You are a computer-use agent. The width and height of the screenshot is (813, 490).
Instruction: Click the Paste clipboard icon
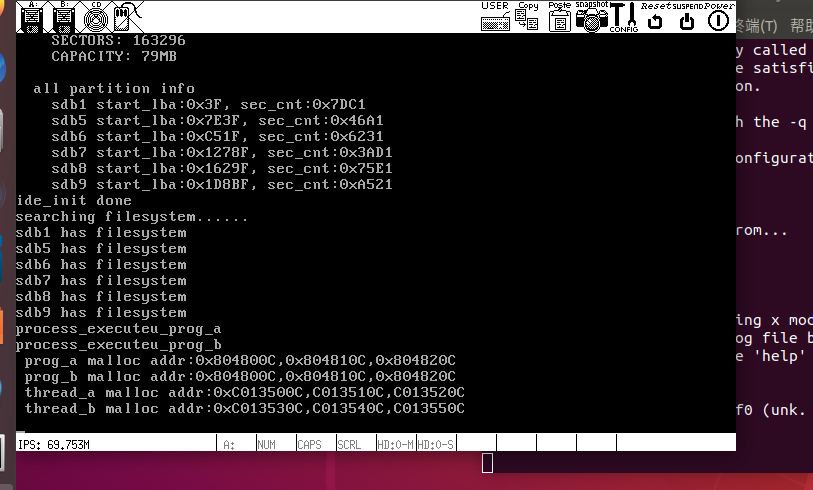(x=559, y=17)
